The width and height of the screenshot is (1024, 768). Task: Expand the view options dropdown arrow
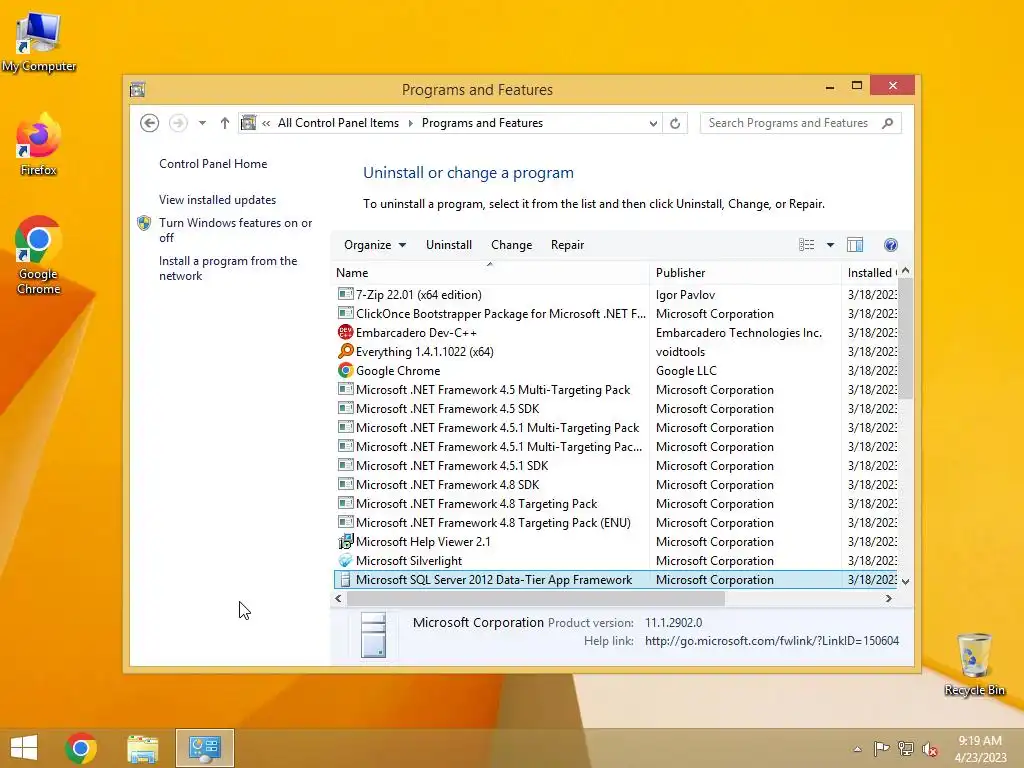point(830,245)
